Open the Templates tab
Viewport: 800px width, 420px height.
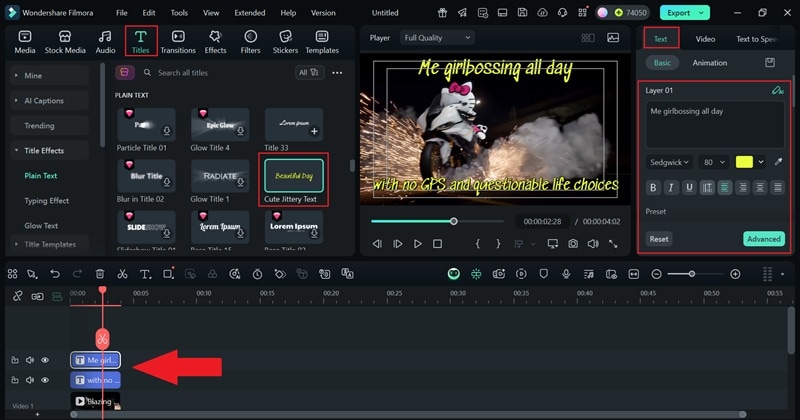coord(322,42)
